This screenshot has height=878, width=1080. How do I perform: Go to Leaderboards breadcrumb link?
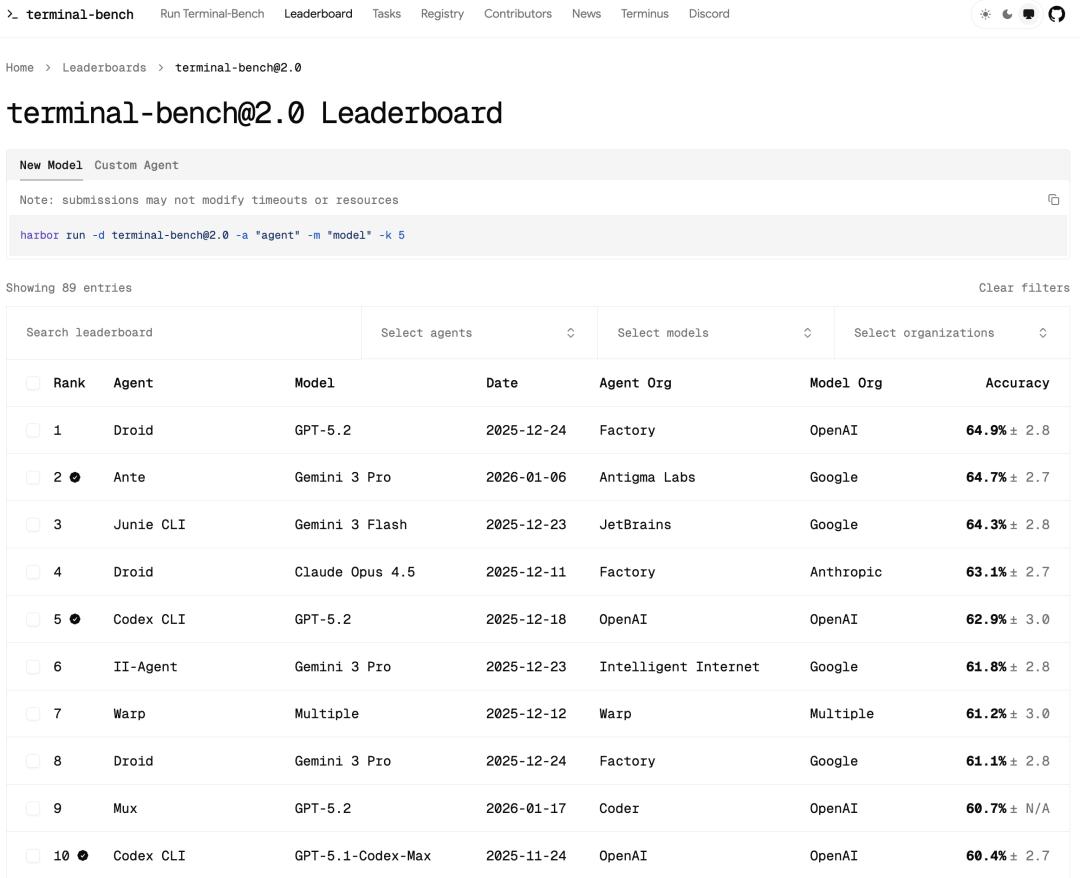click(x=104, y=68)
